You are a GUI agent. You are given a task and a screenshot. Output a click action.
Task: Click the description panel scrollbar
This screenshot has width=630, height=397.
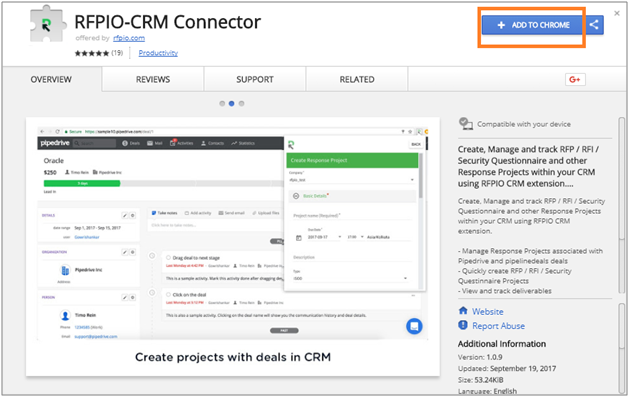[622, 206]
